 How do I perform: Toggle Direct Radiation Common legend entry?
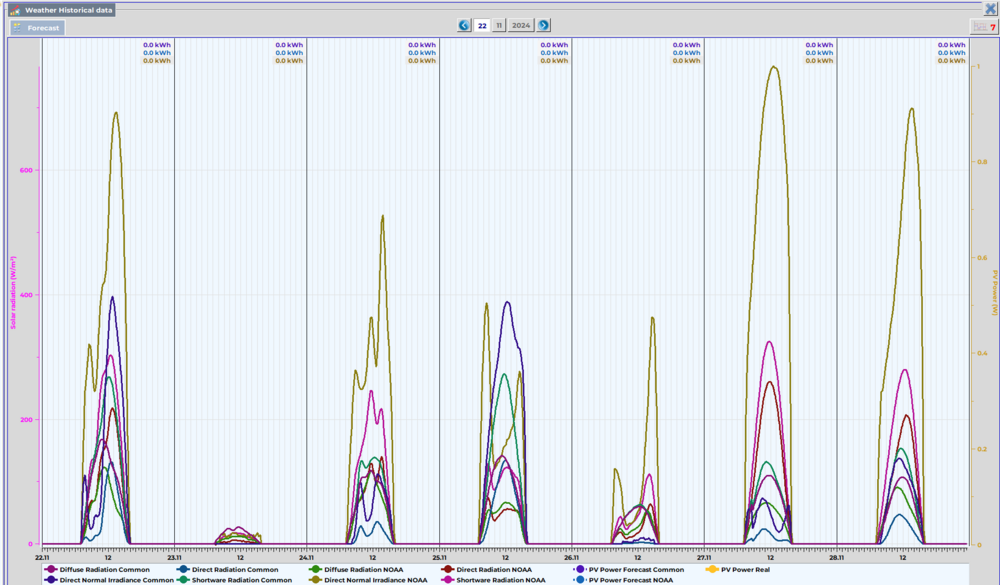pos(227,569)
